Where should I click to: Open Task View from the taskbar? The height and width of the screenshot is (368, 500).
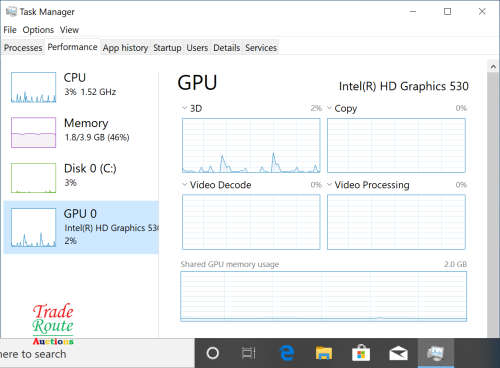click(x=248, y=353)
